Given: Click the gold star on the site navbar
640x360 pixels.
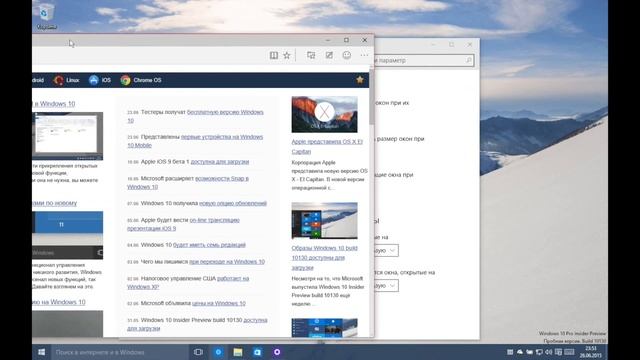Looking at the screenshot, I should pos(360,80).
